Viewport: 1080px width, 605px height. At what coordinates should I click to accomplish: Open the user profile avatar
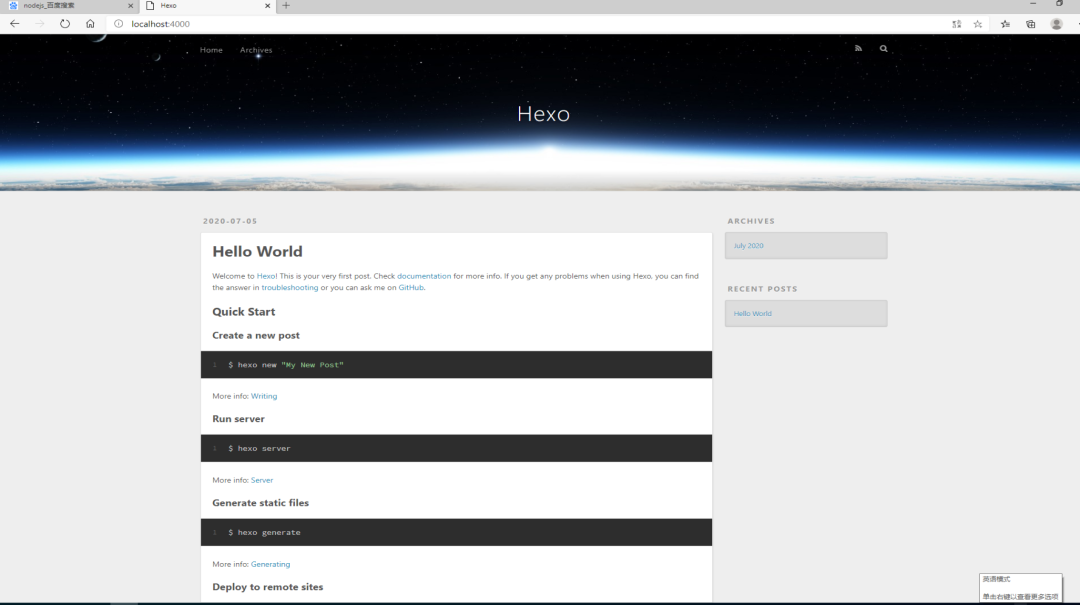pyautogui.click(x=1056, y=24)
